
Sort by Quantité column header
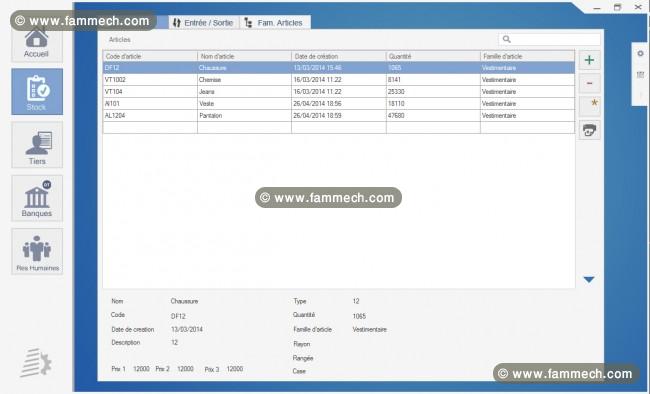pyautogui.click(x=433, y=56)
